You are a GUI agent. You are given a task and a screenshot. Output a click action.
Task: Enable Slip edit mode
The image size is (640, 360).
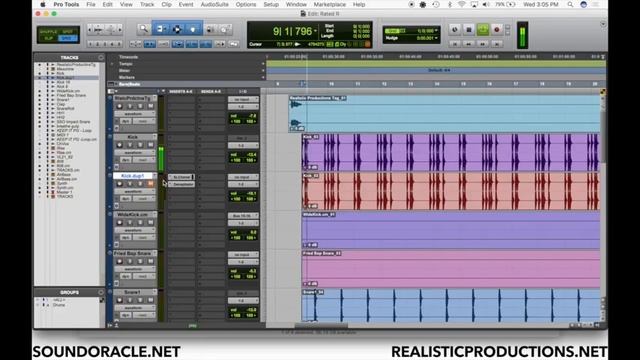click(x=48, y=38)
